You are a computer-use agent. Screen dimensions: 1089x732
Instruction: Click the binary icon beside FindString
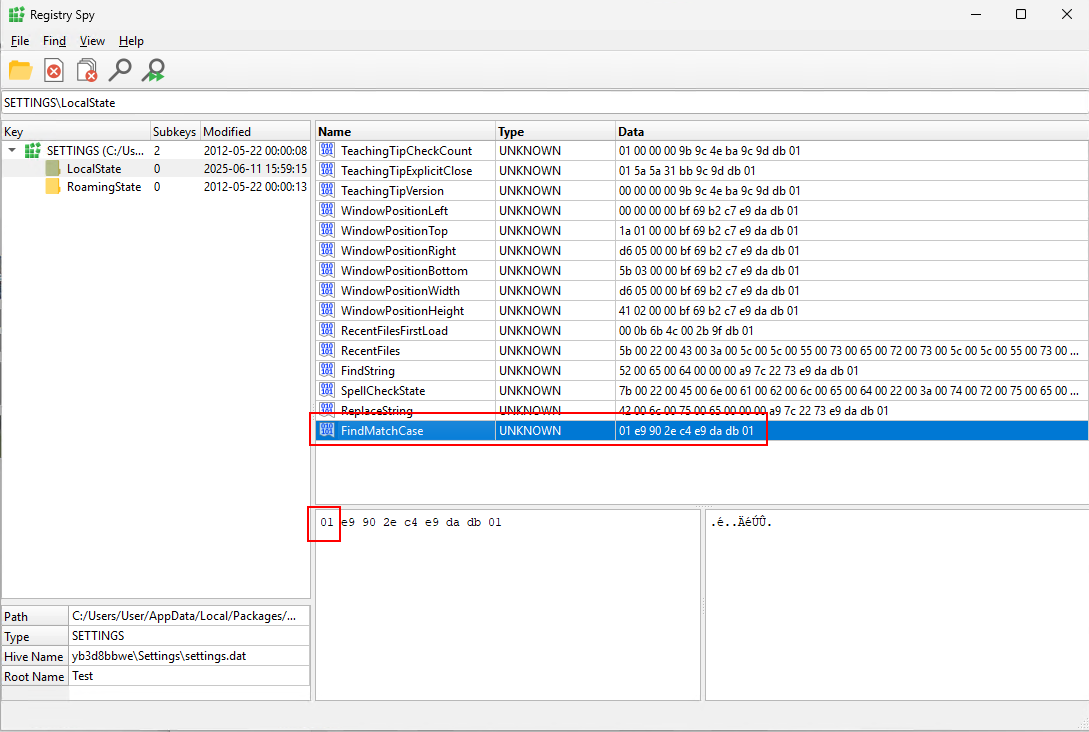point(327,370)
